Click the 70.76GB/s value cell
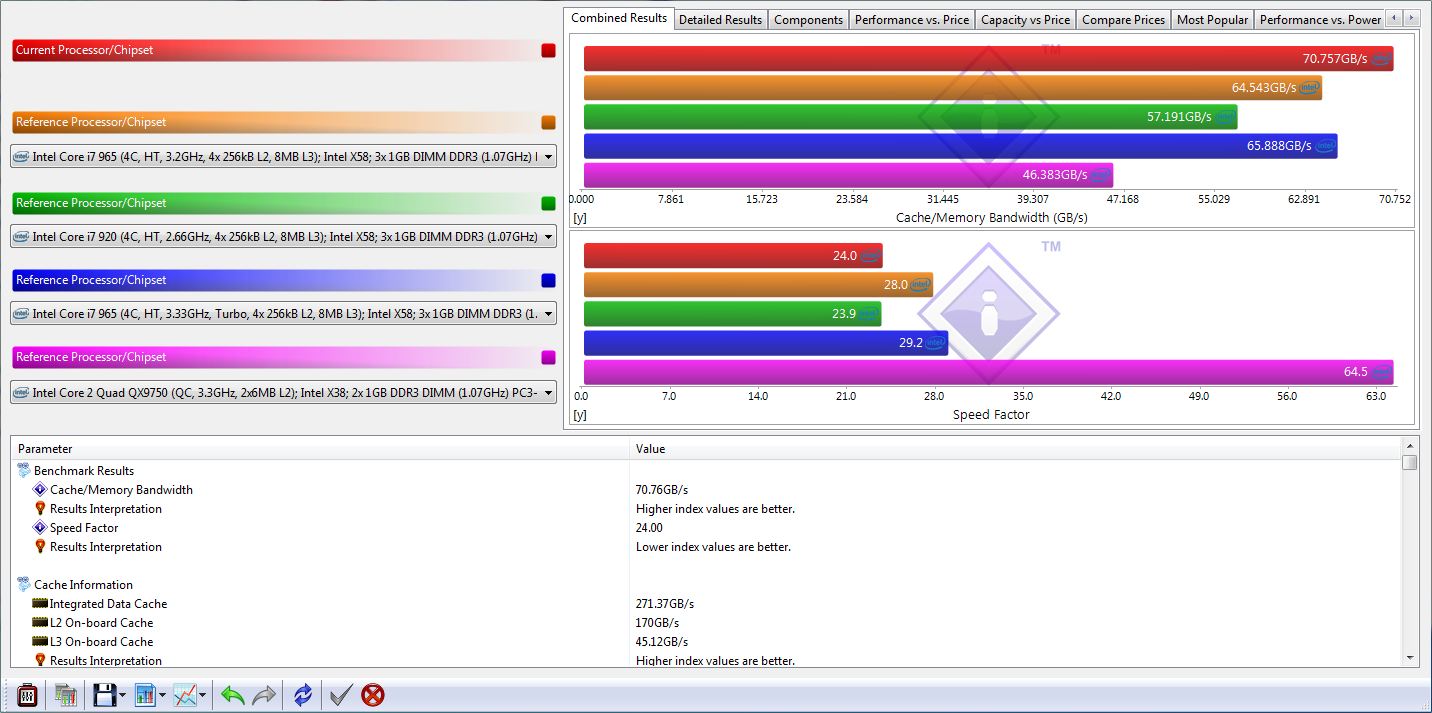 [x=662, y=490]
